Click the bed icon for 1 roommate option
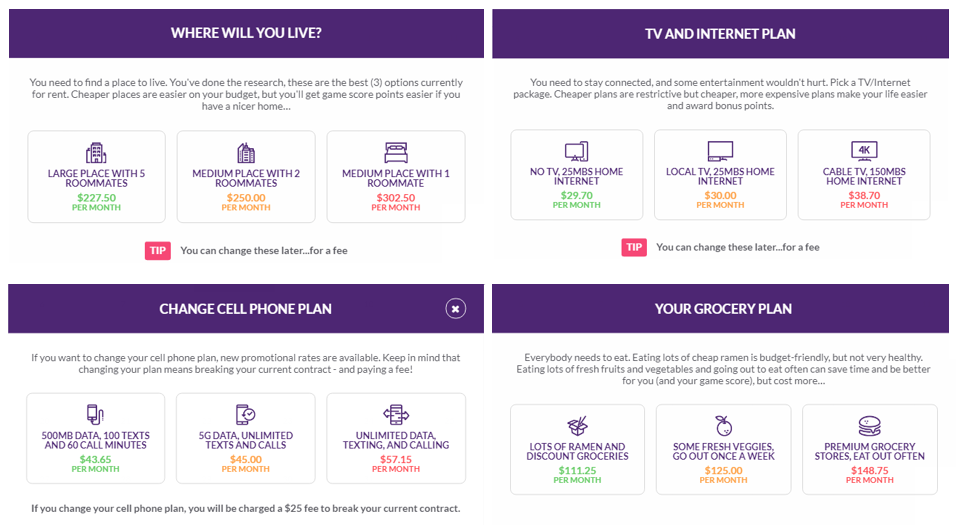This screenshot has width=958, height=530. pos(396,152)
